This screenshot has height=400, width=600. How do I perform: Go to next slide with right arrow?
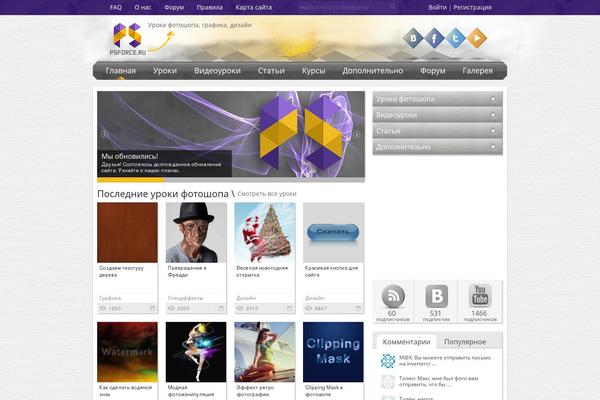coord(357,134)
